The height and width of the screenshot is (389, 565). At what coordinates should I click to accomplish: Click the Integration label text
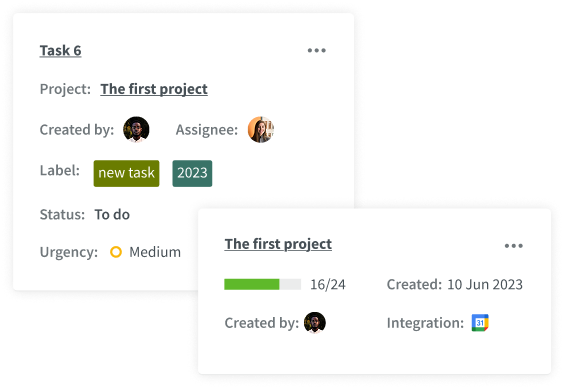[x=425, y=323]
